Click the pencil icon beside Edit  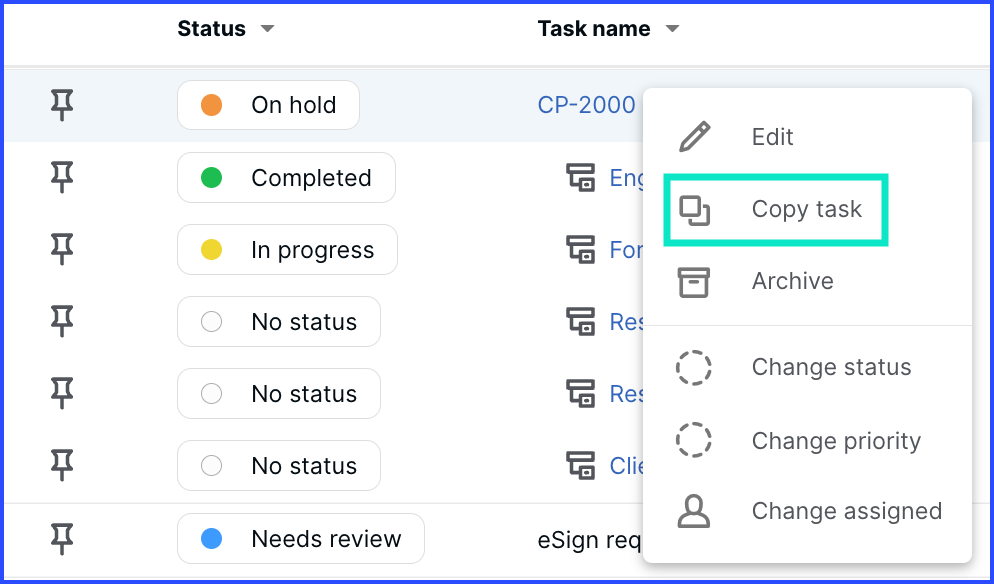tap(694, 137)
